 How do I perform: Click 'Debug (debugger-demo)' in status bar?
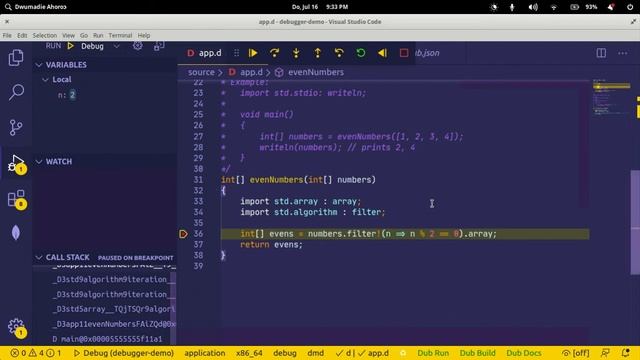tap(124, 353)
